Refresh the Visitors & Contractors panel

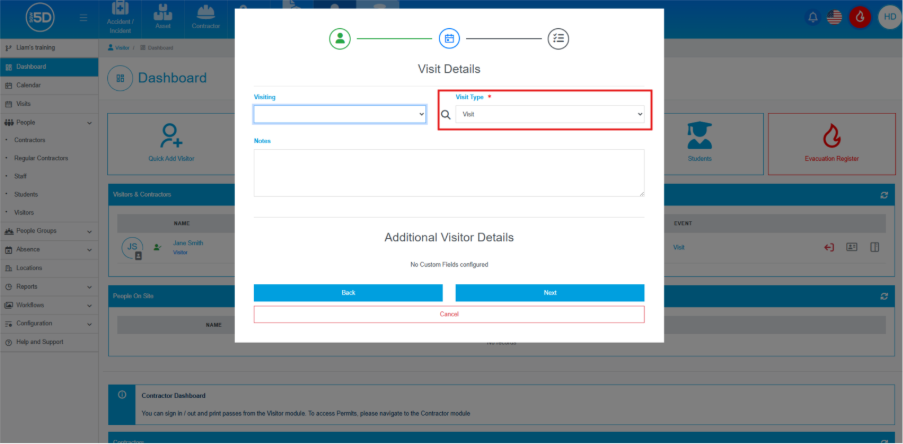point(883,195)
